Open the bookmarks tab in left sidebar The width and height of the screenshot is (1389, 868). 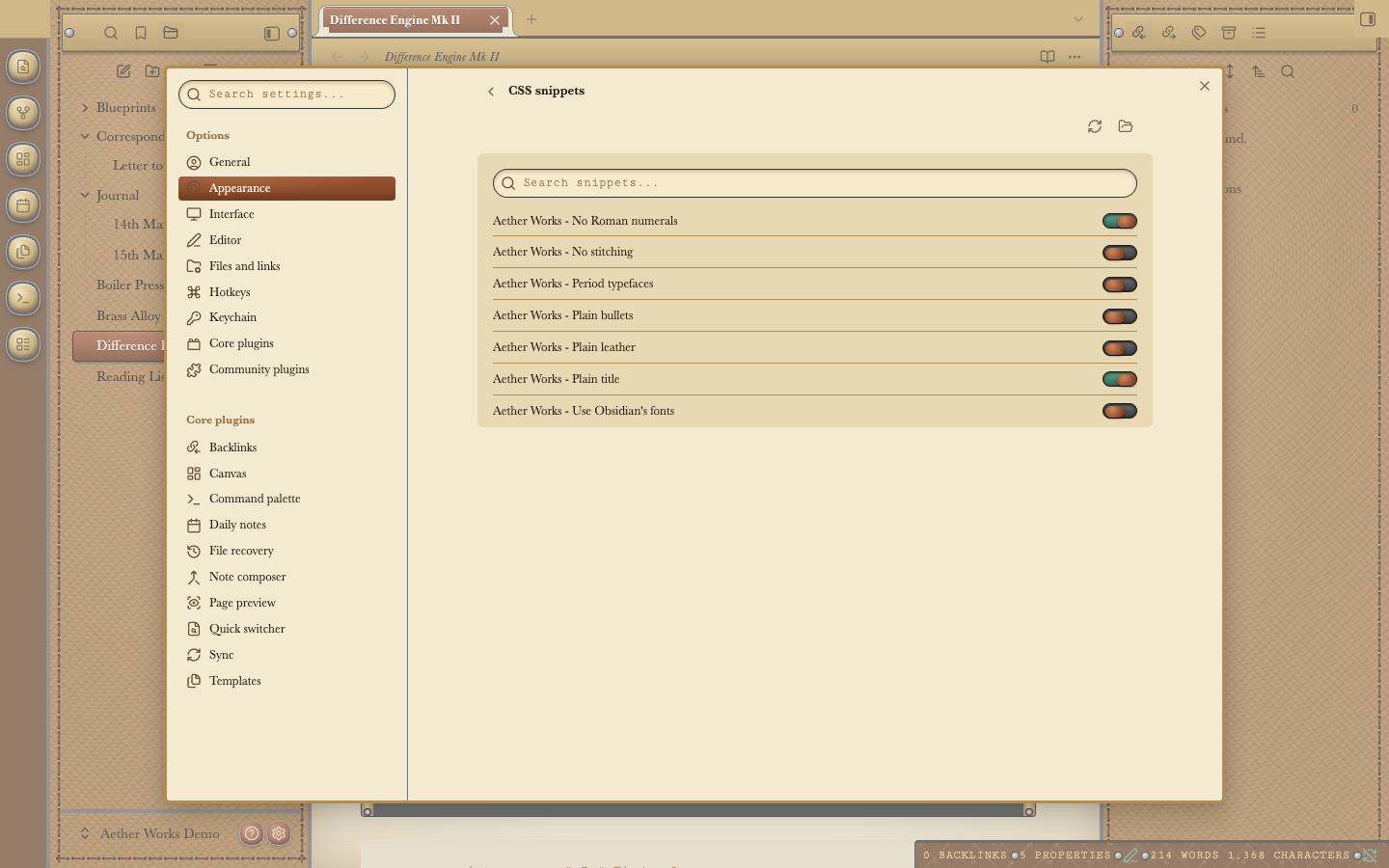tap(141, 33)
